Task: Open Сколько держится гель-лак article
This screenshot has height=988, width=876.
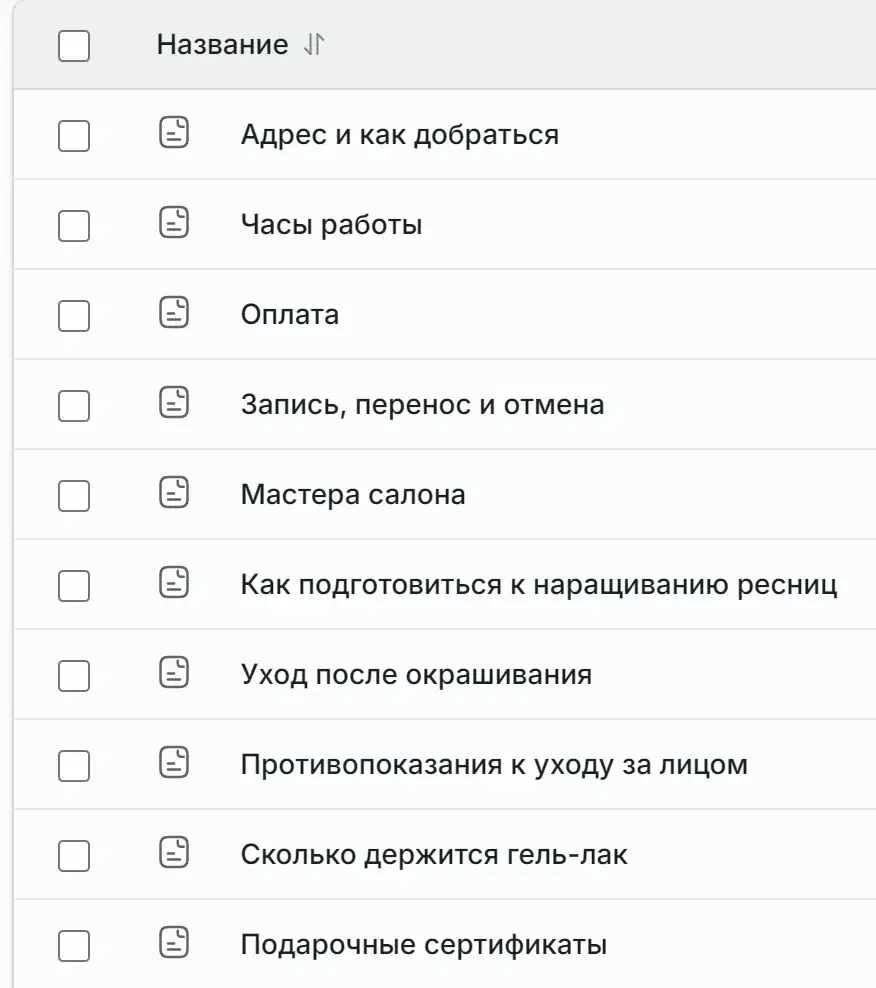Action: [434, 855]
